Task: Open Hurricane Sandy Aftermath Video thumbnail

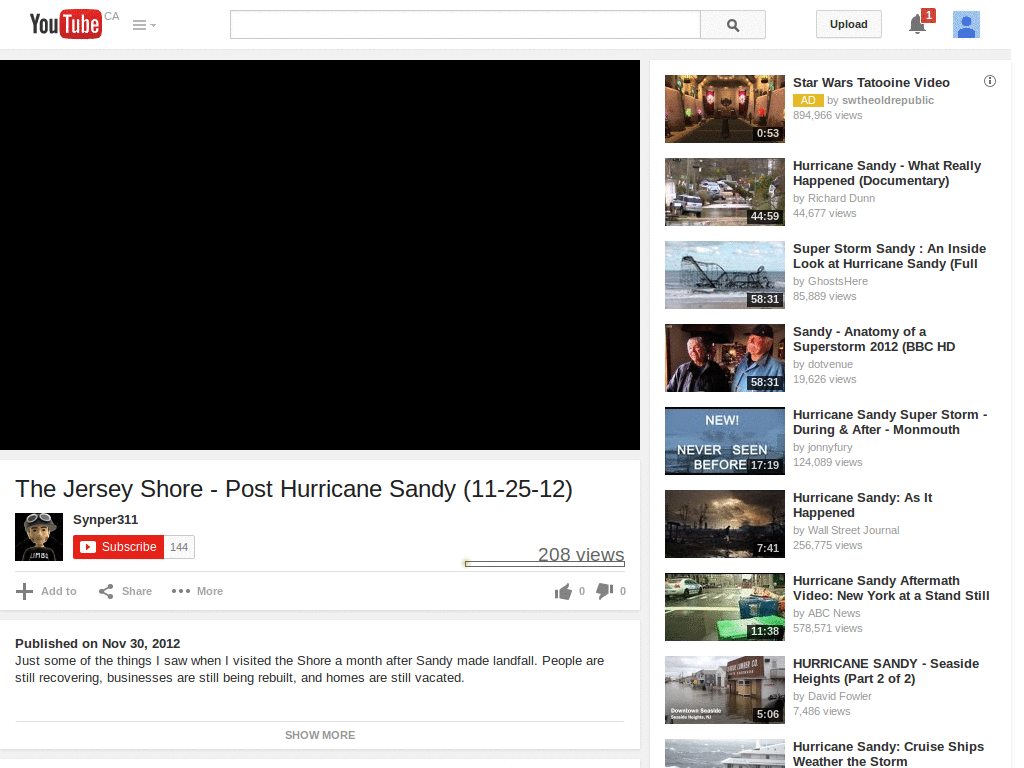Action: [725, 606]
